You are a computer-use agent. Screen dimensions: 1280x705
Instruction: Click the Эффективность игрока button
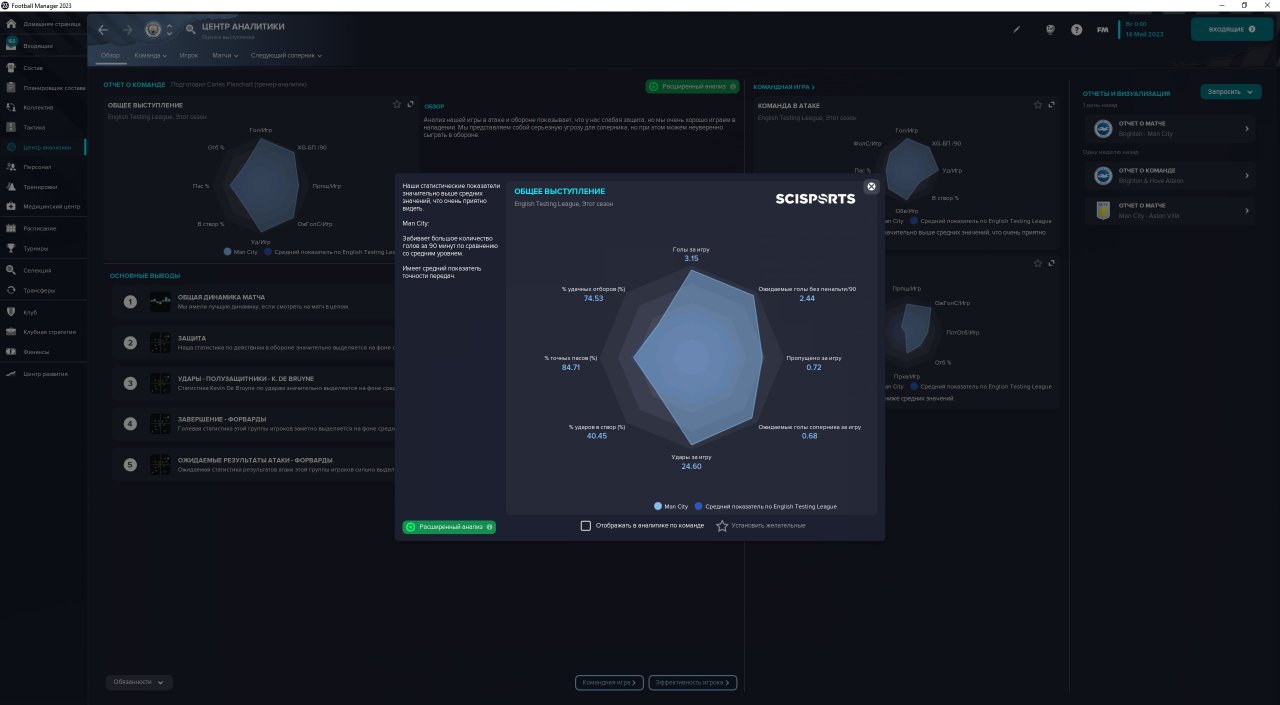pos(693,683)
